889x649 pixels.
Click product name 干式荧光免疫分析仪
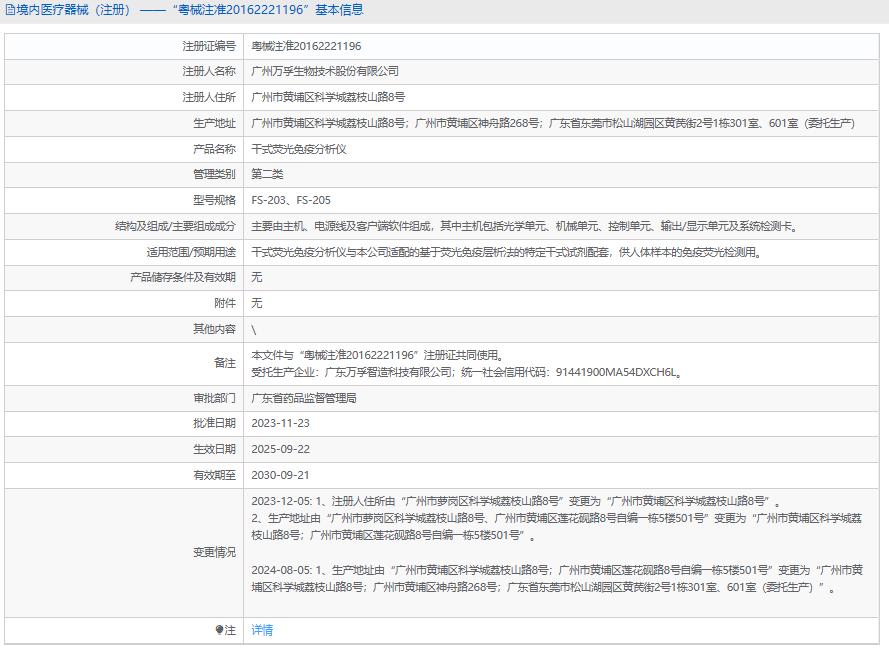coord(299,149)
